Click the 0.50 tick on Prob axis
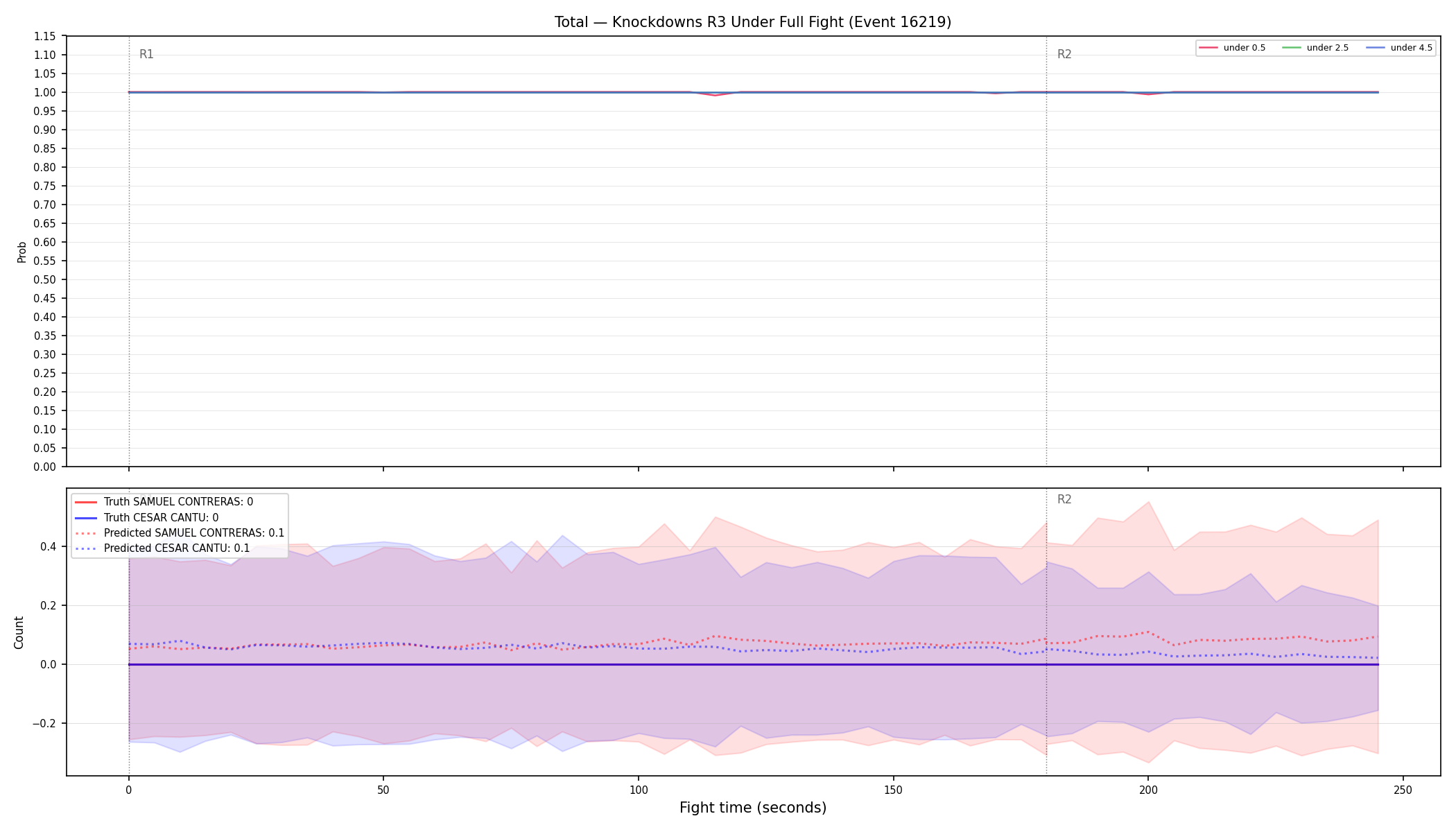 tap(45, 279)
